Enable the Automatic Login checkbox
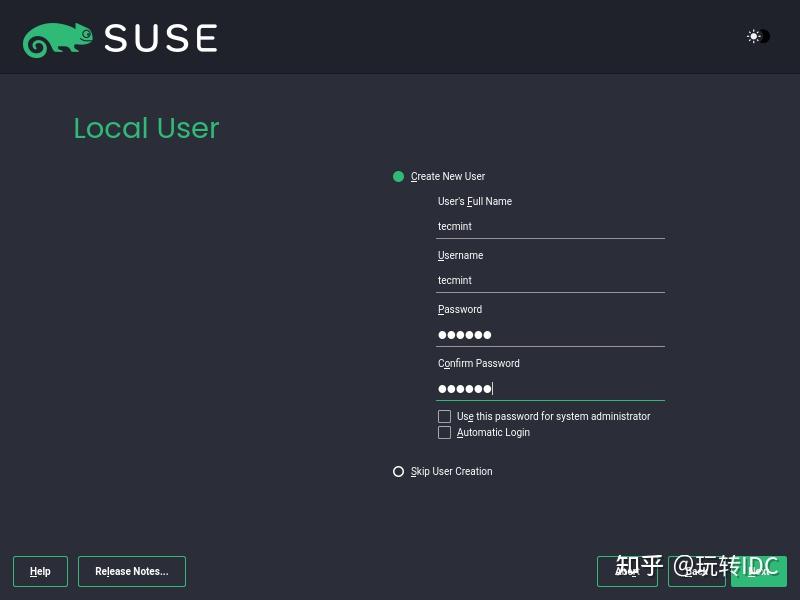800x600 pixels. (444, 432)
